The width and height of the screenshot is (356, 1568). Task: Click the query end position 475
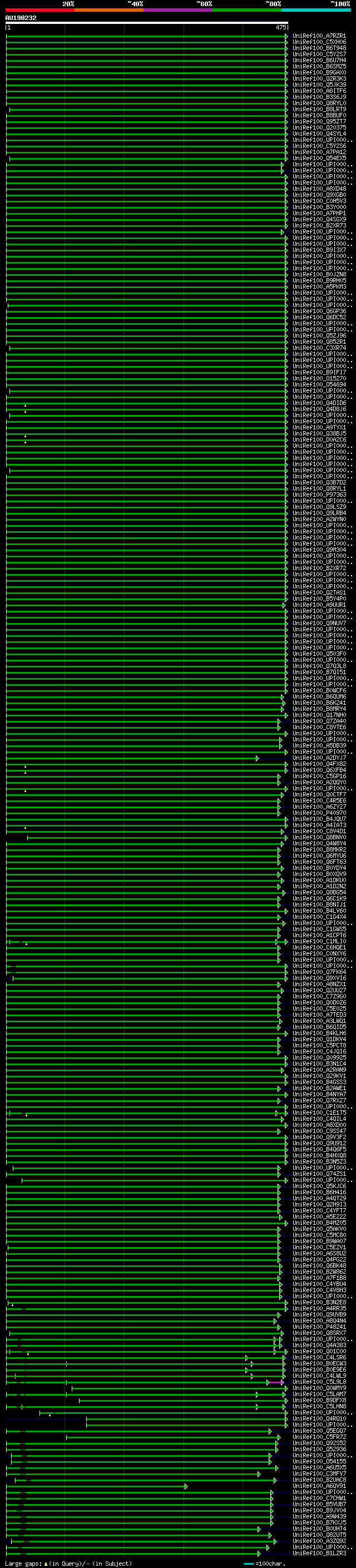point(281,27)
